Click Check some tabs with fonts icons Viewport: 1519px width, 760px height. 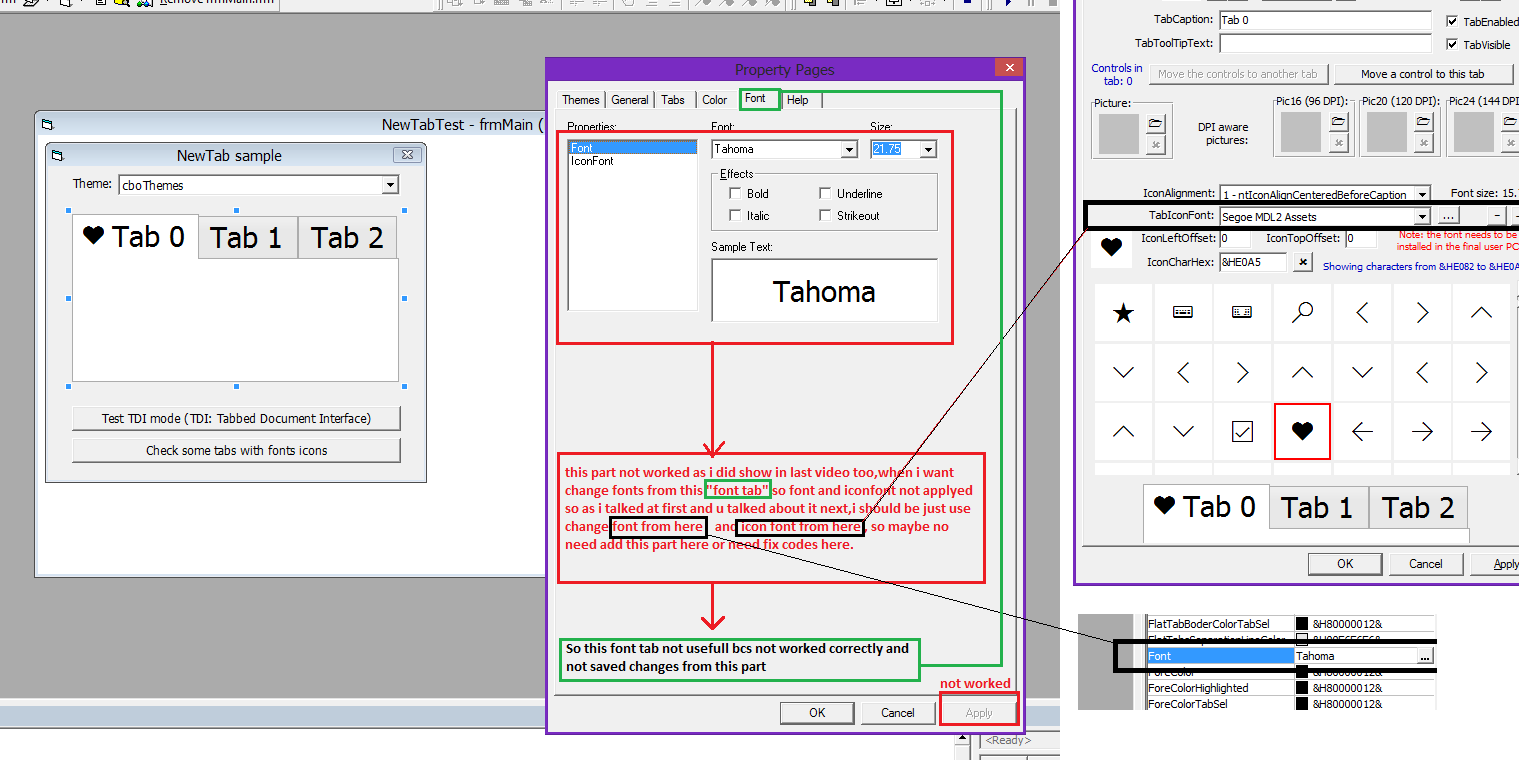click(236, 450)
